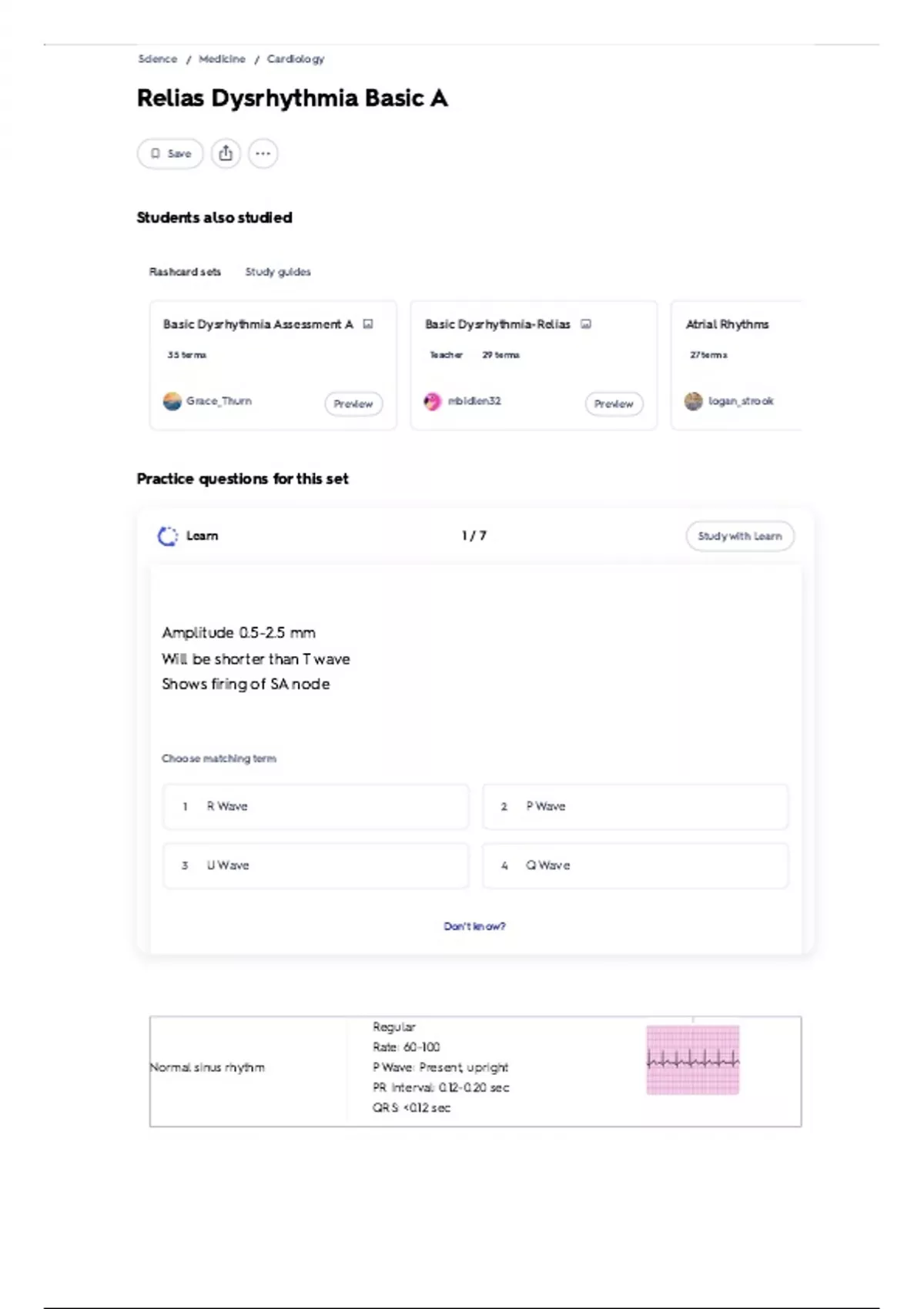924x1309 pixels.
Task: Open the ECG strip thumbnail image
Action: point(693,1060)
